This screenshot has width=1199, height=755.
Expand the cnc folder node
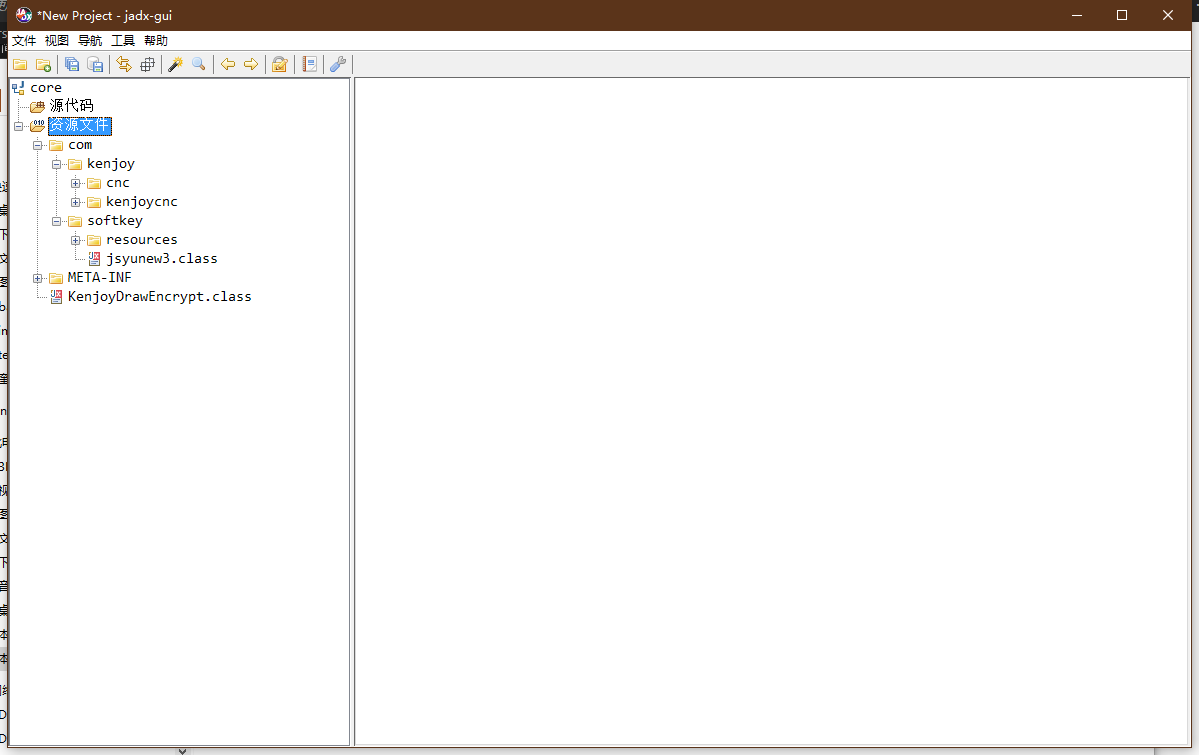pos(76,184)
